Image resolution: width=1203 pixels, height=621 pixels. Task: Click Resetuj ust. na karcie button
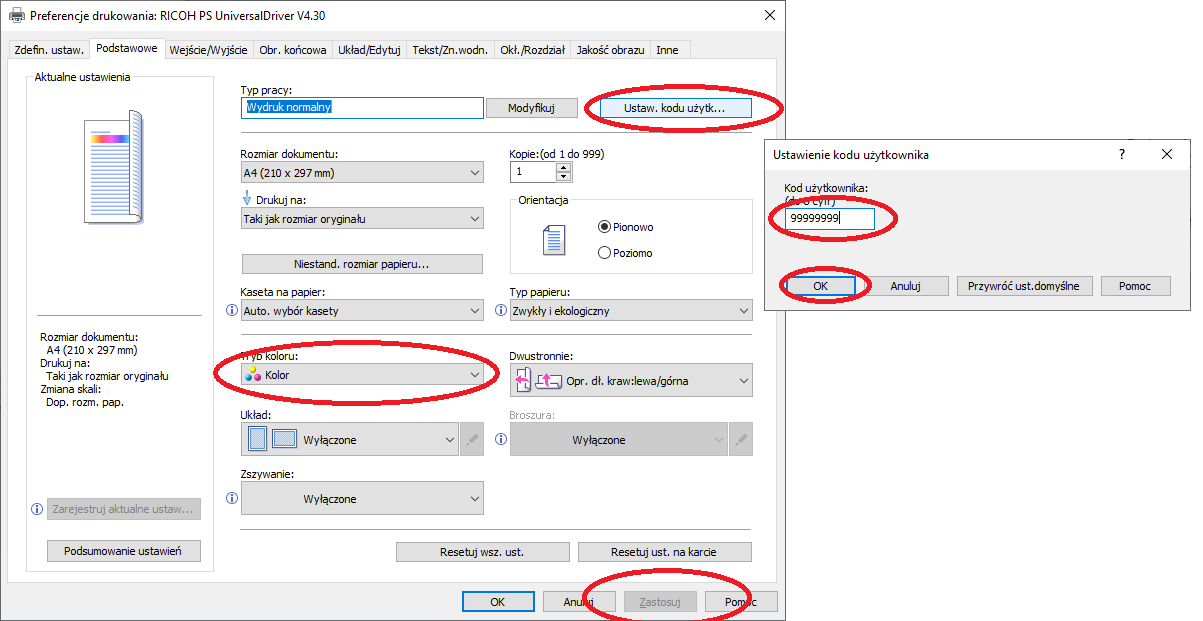pyautogui.click(x=665, y=552)
